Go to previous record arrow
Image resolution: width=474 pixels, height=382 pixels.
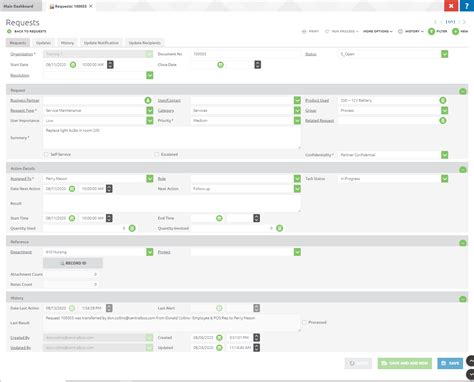pyautogui.click(x=441, y=22)
